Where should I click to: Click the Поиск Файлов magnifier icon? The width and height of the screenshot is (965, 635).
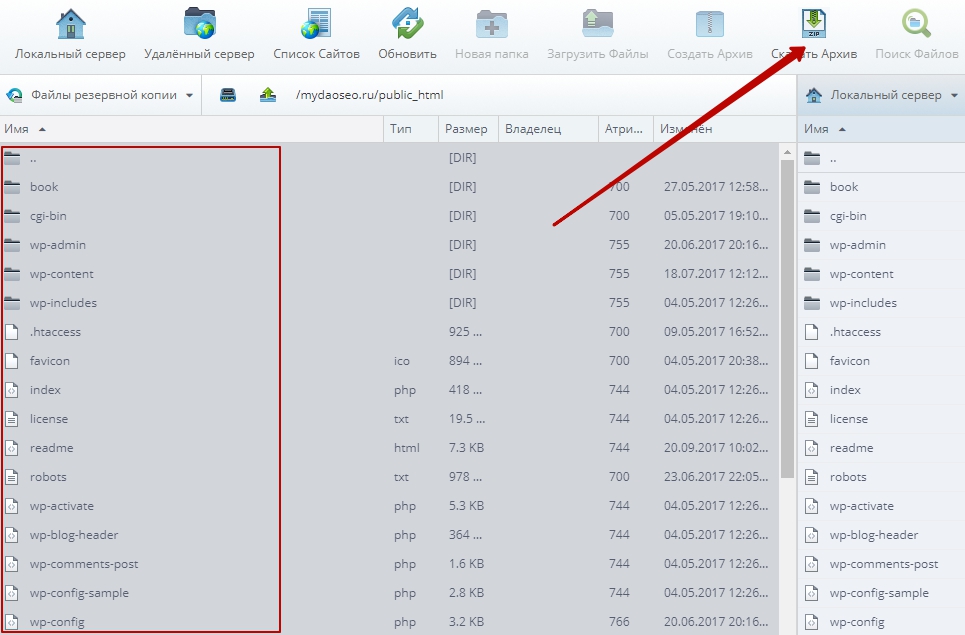916,24
